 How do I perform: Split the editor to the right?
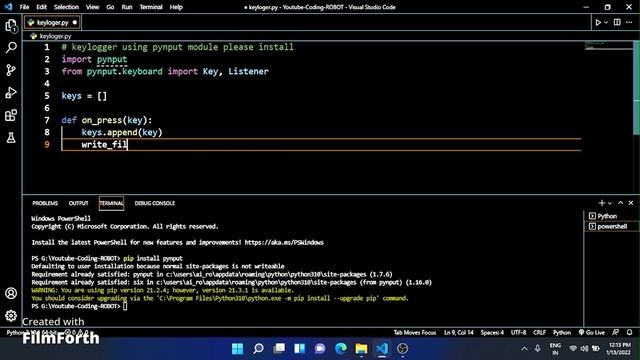pos(617,22)
